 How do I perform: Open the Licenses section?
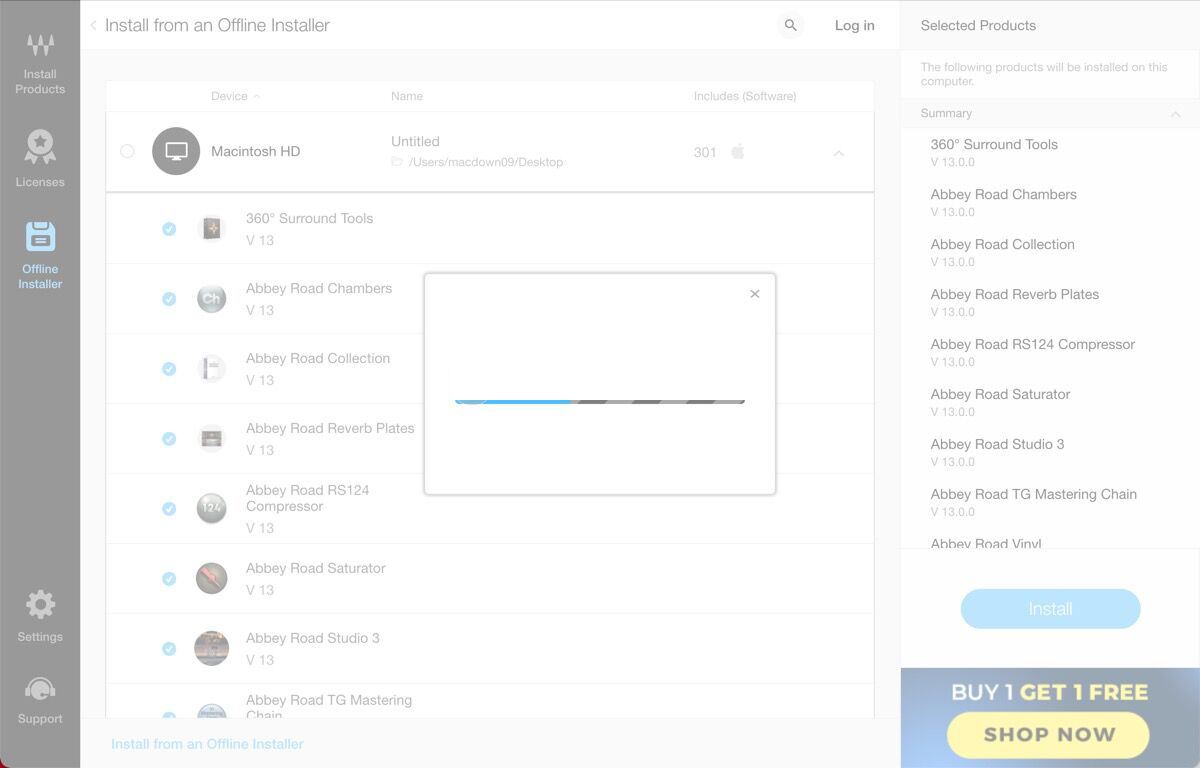(40, 158)
